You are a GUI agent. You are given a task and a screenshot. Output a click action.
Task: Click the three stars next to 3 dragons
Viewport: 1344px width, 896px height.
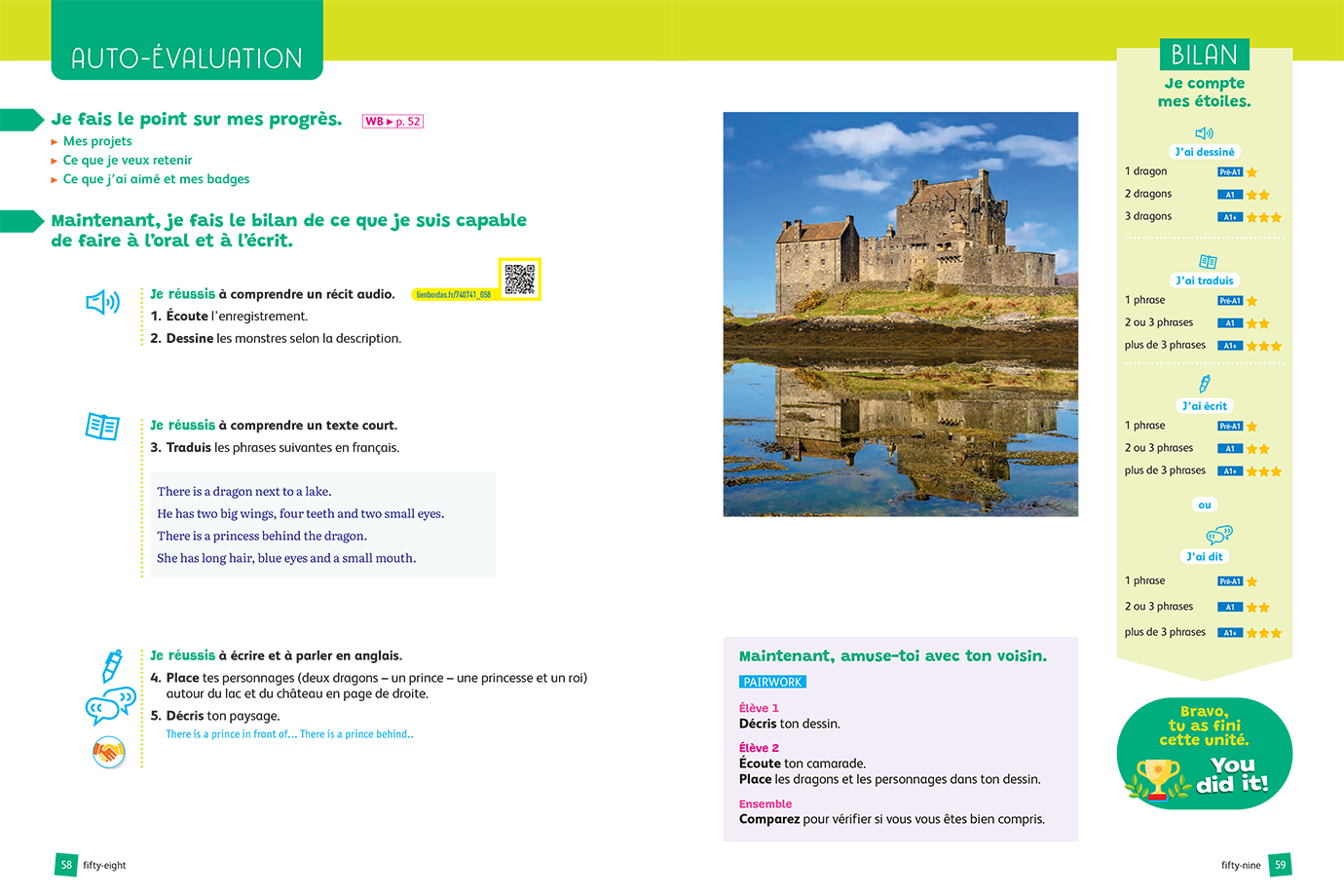tap(1264, 217)
